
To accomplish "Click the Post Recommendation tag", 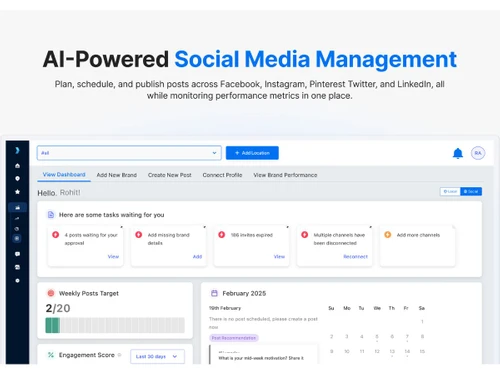I will tap(234, 338).
